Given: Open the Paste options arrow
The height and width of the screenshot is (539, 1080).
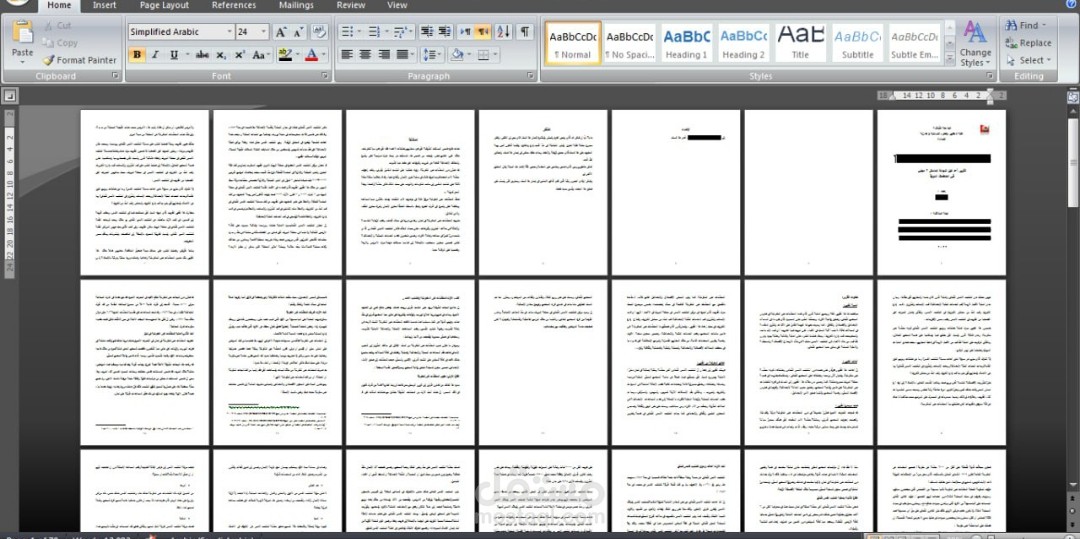Looking at the screenshot, I should pyautogui.click(x=22, y=62).
